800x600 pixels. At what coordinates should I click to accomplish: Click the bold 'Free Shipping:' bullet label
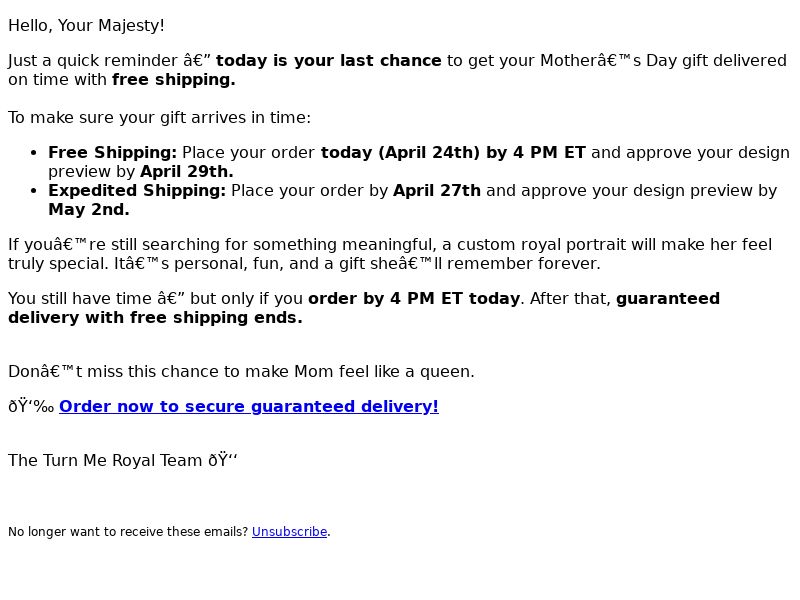tap(112, 152)
